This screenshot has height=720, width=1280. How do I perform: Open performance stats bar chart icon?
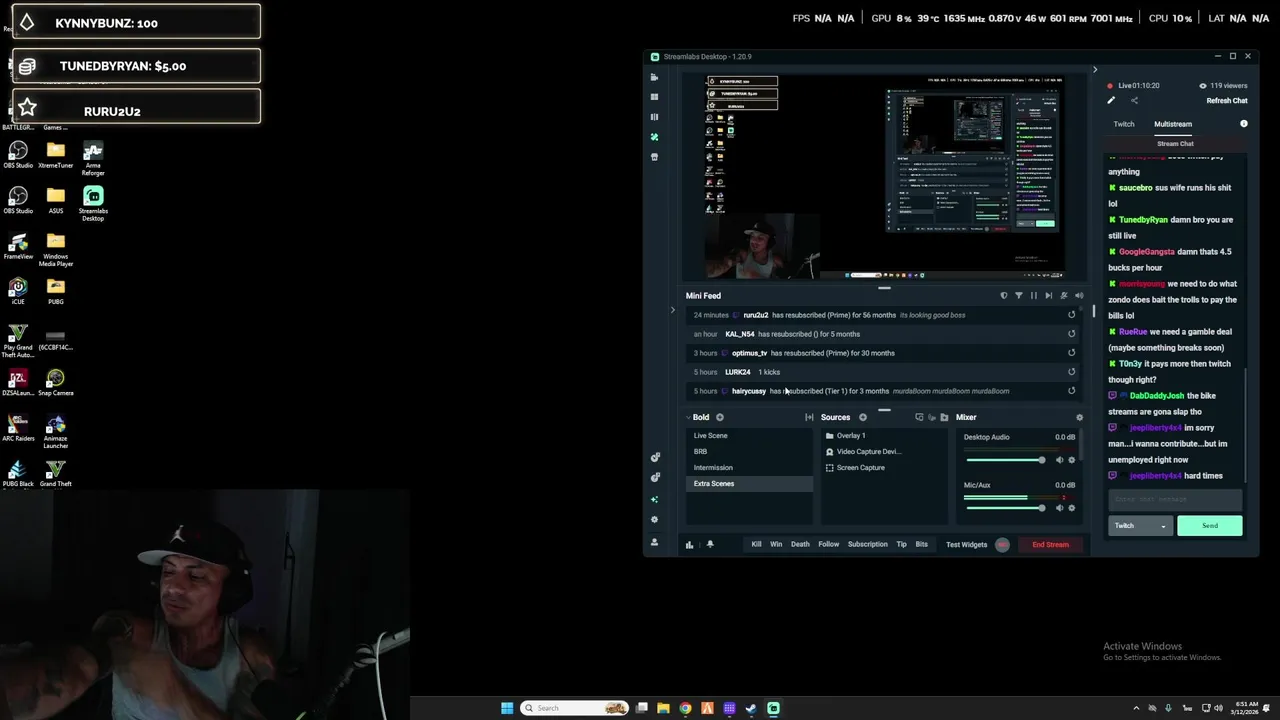tap(689, 545)
